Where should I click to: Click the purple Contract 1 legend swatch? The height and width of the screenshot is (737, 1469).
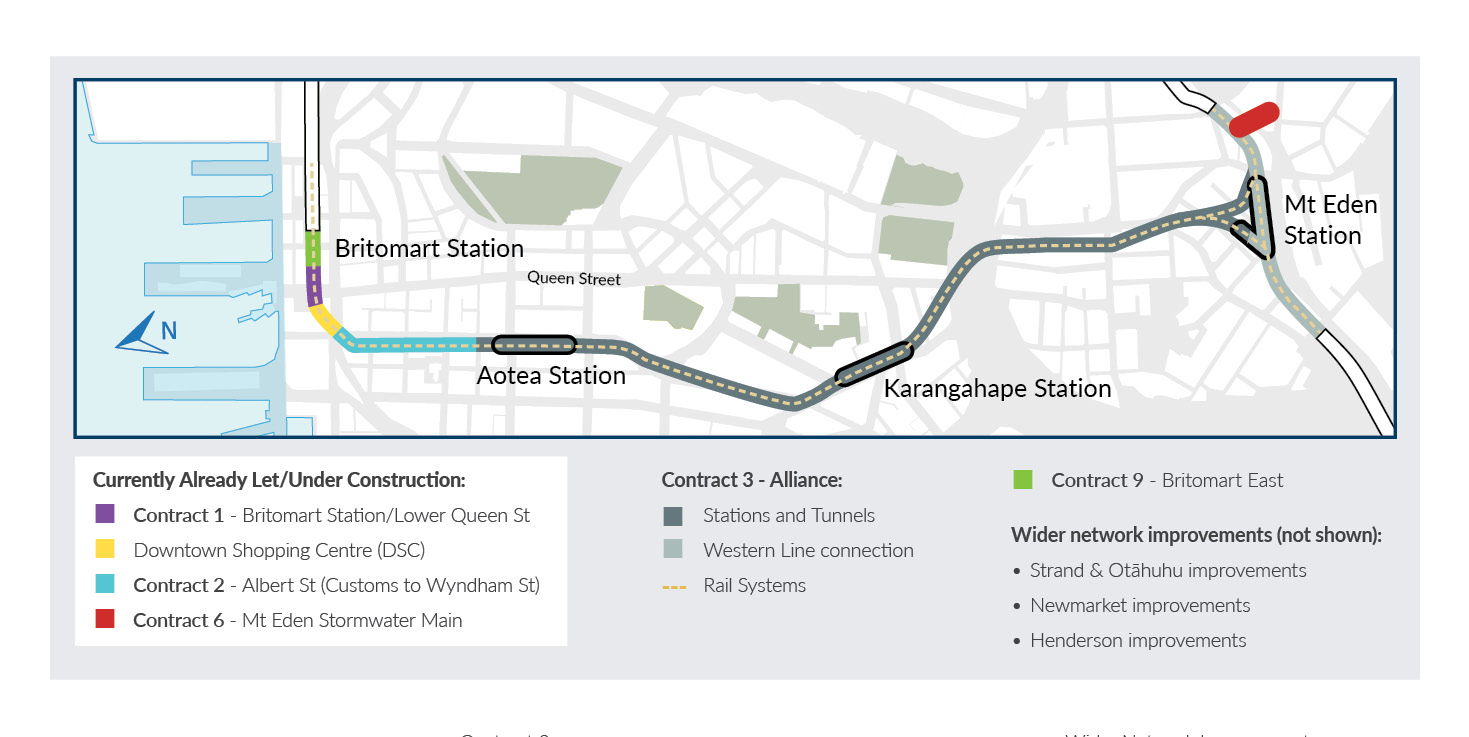point(105,515)
